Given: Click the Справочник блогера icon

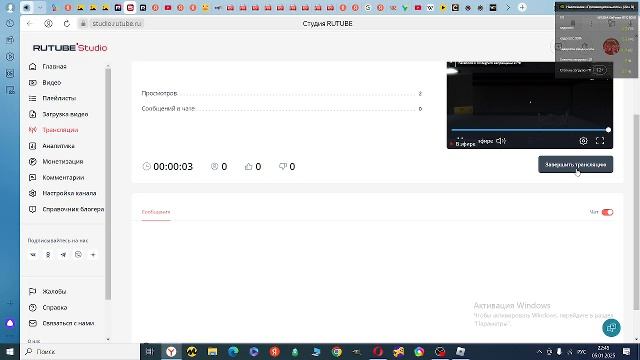Looking at the screenshot, I should pyautogui.click(x=33, y=209).
